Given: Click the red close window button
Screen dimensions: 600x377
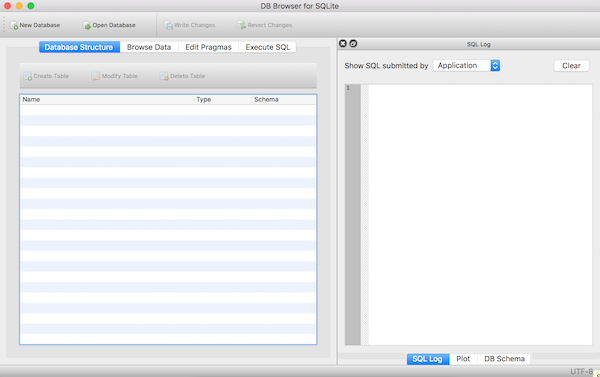Looking at the screenshot, I should click(x=7, y=6).
